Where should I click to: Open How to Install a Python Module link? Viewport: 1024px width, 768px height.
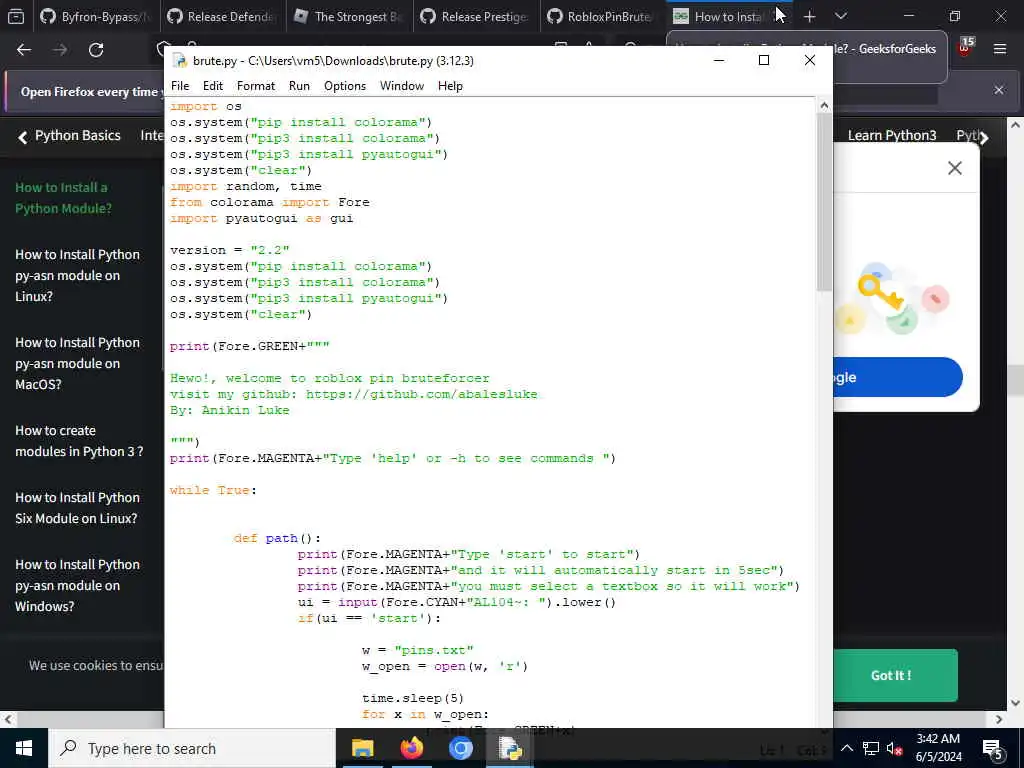[x=63, y=198]
